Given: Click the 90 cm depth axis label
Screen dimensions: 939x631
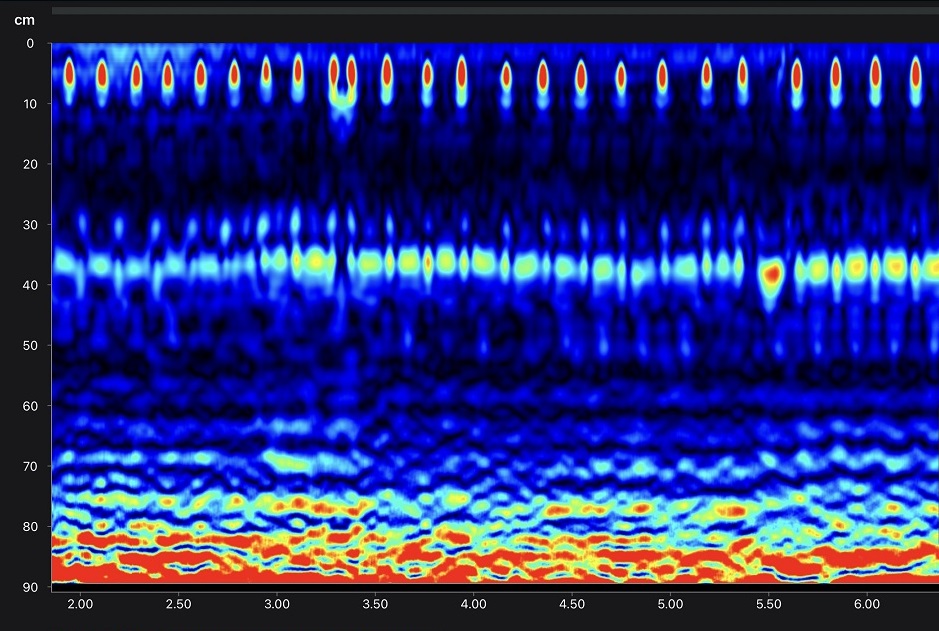Looking at the screenshot, I should click(x=28, y=587).
